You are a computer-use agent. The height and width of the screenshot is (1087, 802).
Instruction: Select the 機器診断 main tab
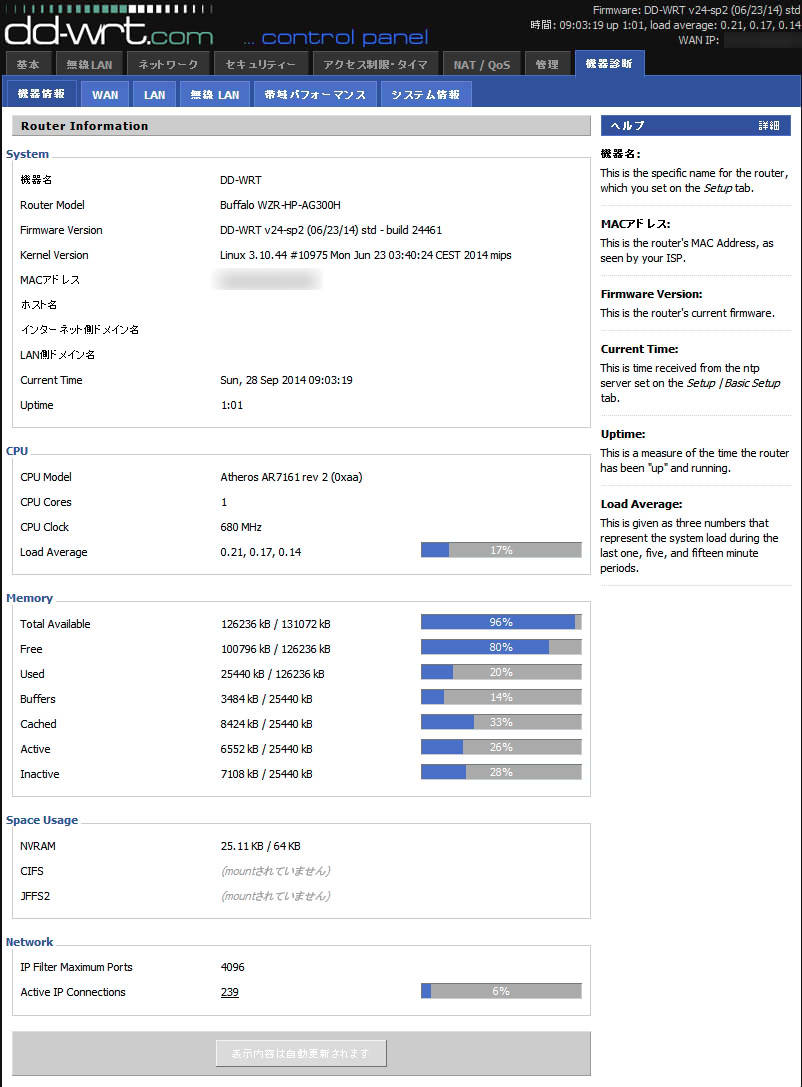click(609, 63)
